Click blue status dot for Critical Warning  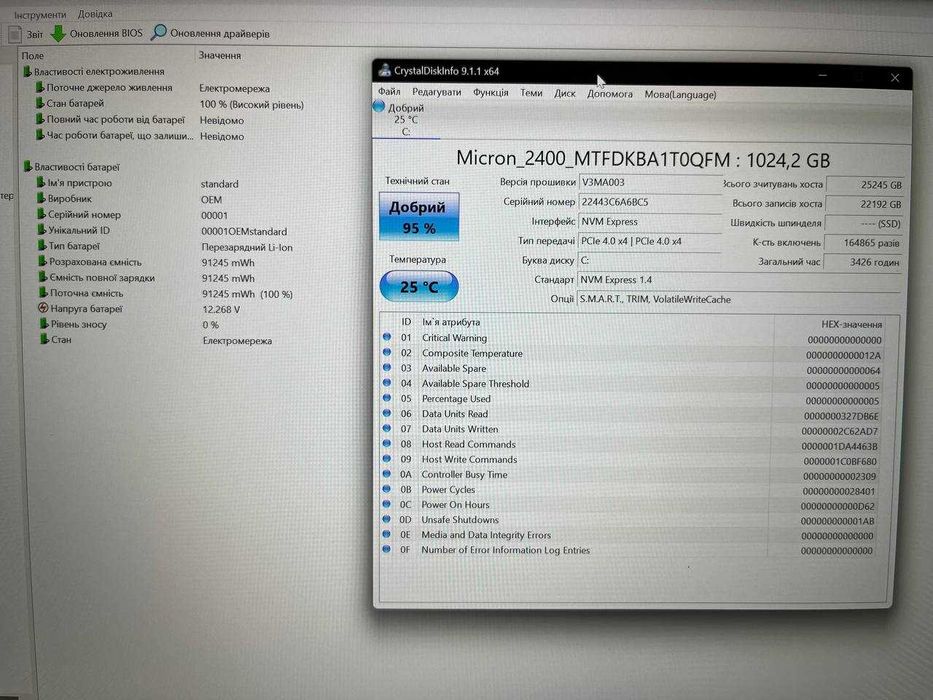tap(387, 337)
